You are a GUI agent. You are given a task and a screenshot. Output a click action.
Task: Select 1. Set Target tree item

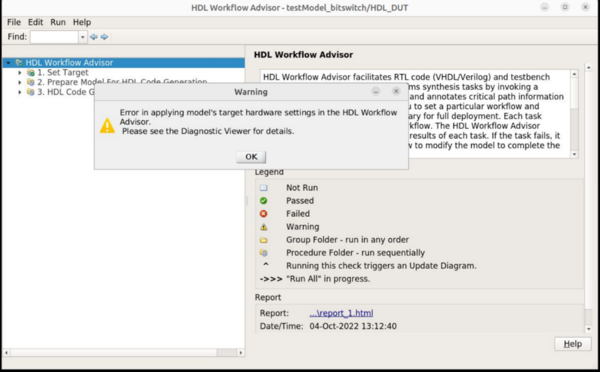point(63,72)
